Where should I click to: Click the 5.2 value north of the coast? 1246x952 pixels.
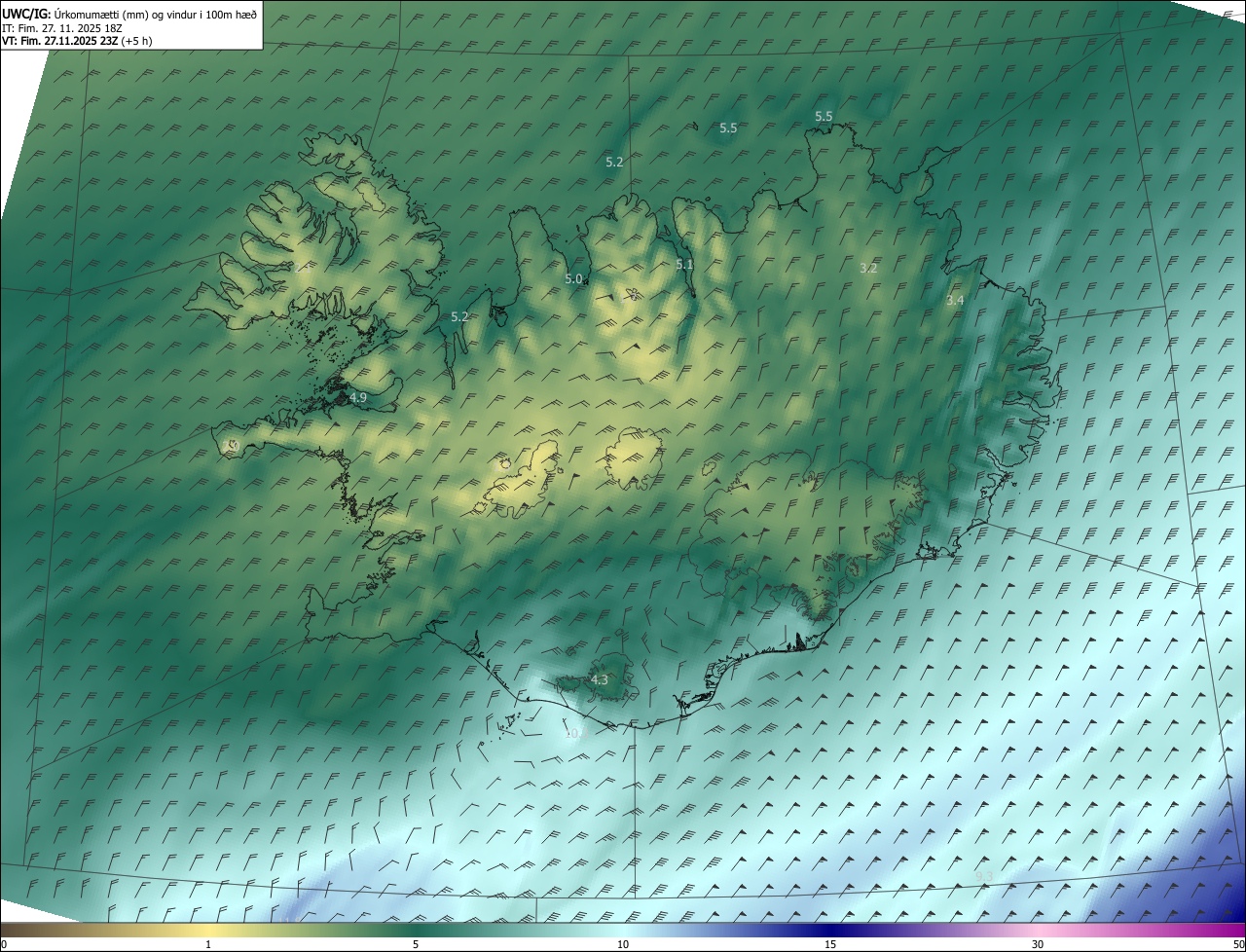pyautogui.click(x=614, y=163)
